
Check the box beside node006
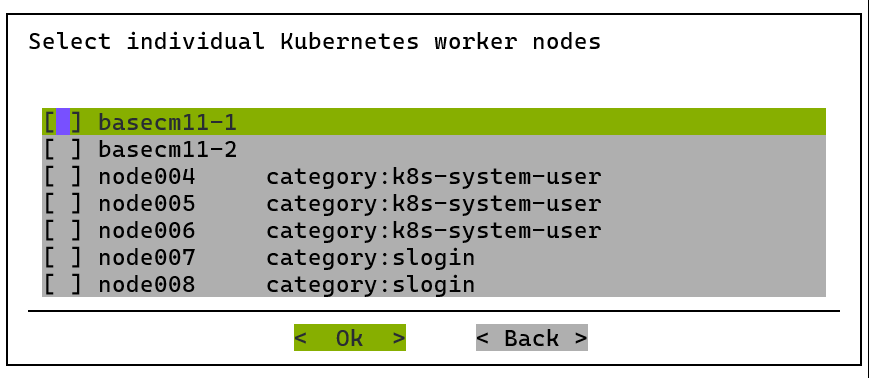coord(63,231)
